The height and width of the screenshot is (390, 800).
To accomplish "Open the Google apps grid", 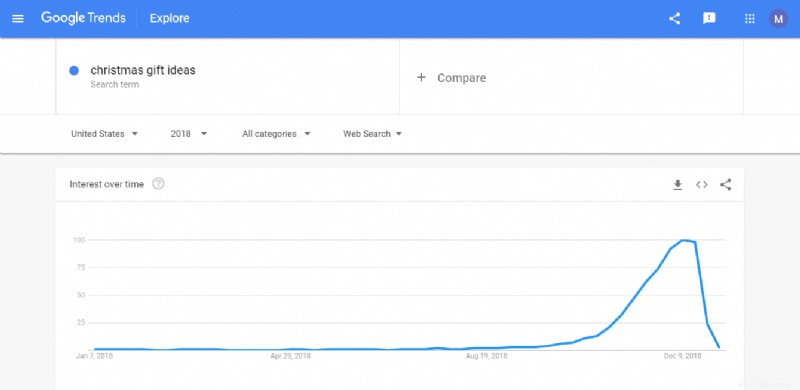I will tap(749, 19).
